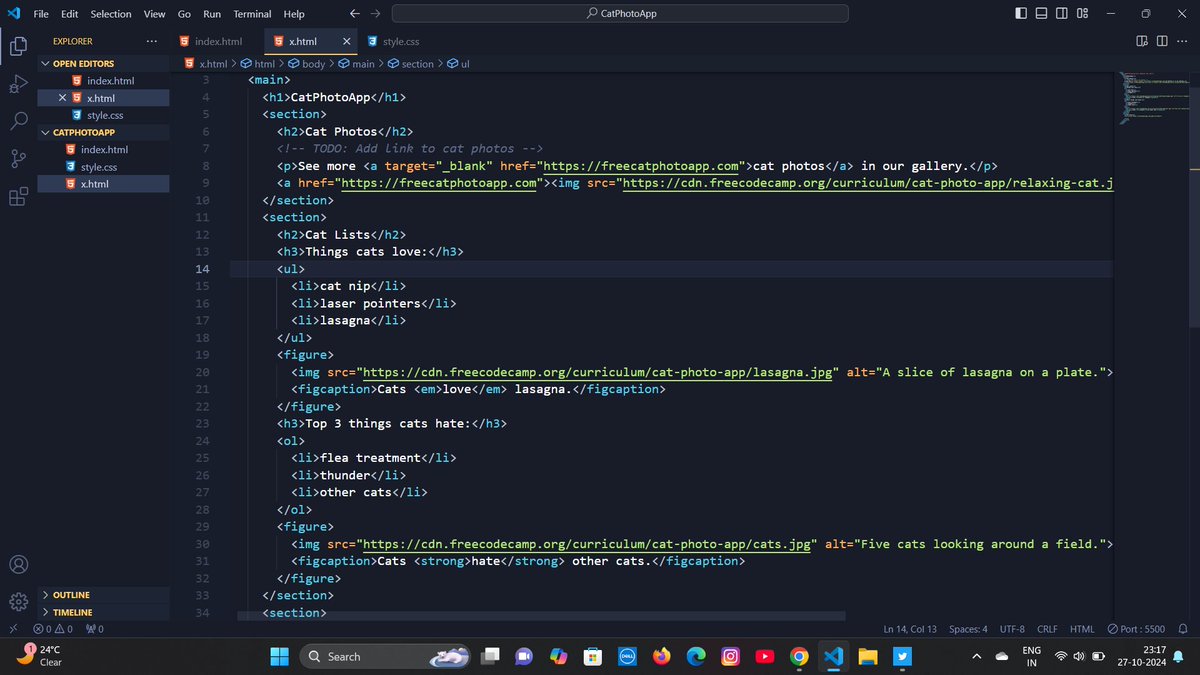Open the File menu
The height and width of the screenshot is (675, 1200).
tap(41, 14)
